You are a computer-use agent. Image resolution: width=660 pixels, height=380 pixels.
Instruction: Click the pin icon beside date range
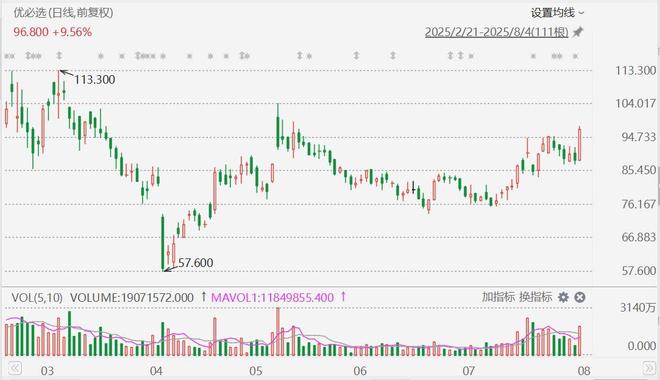(x=578, y=32)
